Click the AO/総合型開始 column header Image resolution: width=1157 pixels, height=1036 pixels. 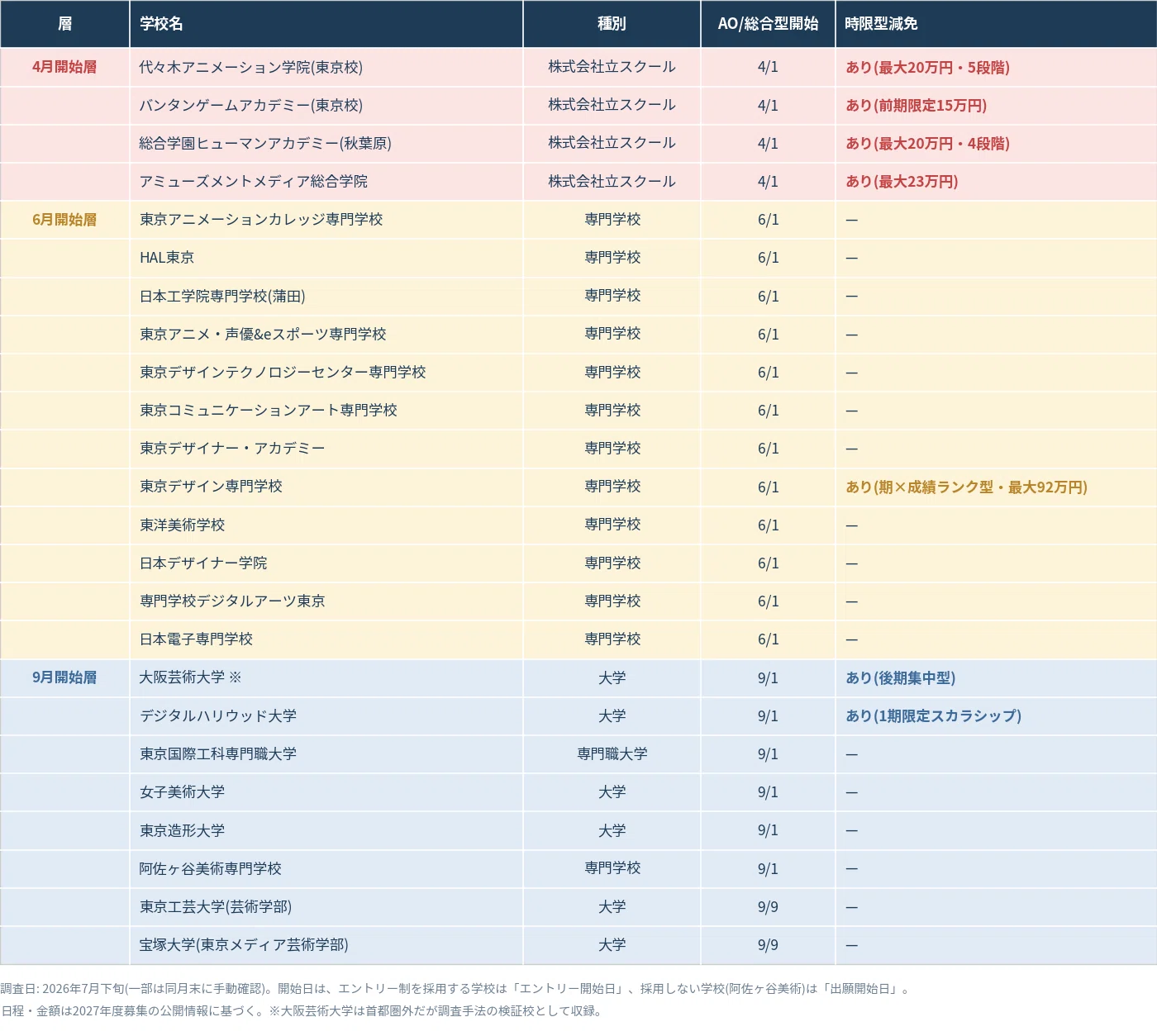click(768, 24)
